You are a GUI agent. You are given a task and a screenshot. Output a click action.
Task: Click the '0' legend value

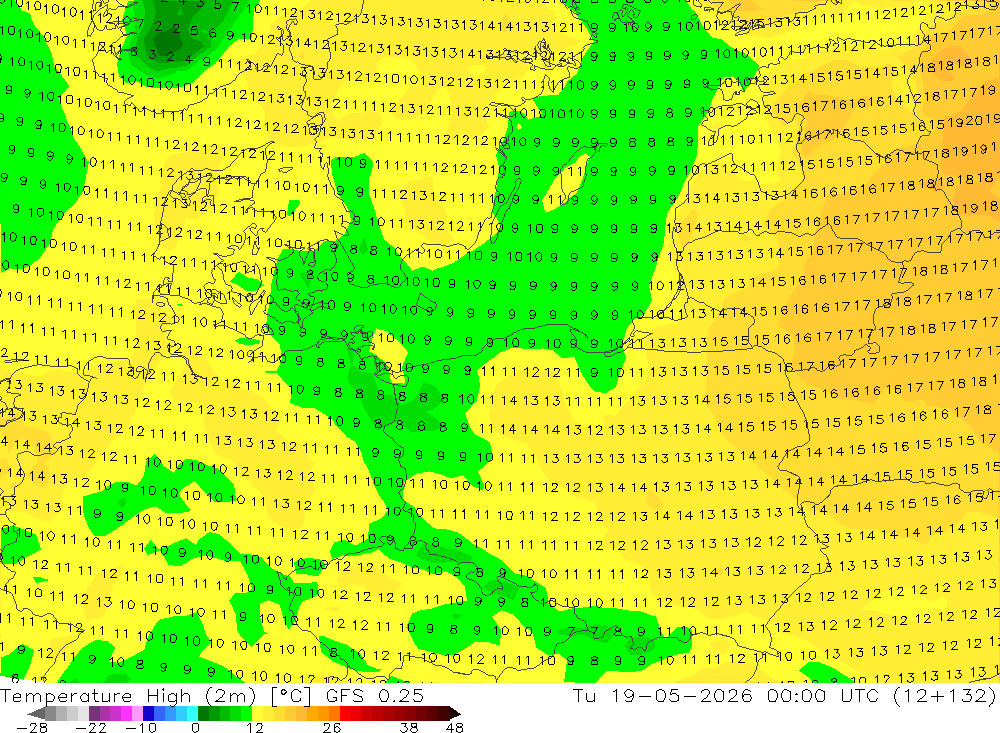(x=196, y=727)
